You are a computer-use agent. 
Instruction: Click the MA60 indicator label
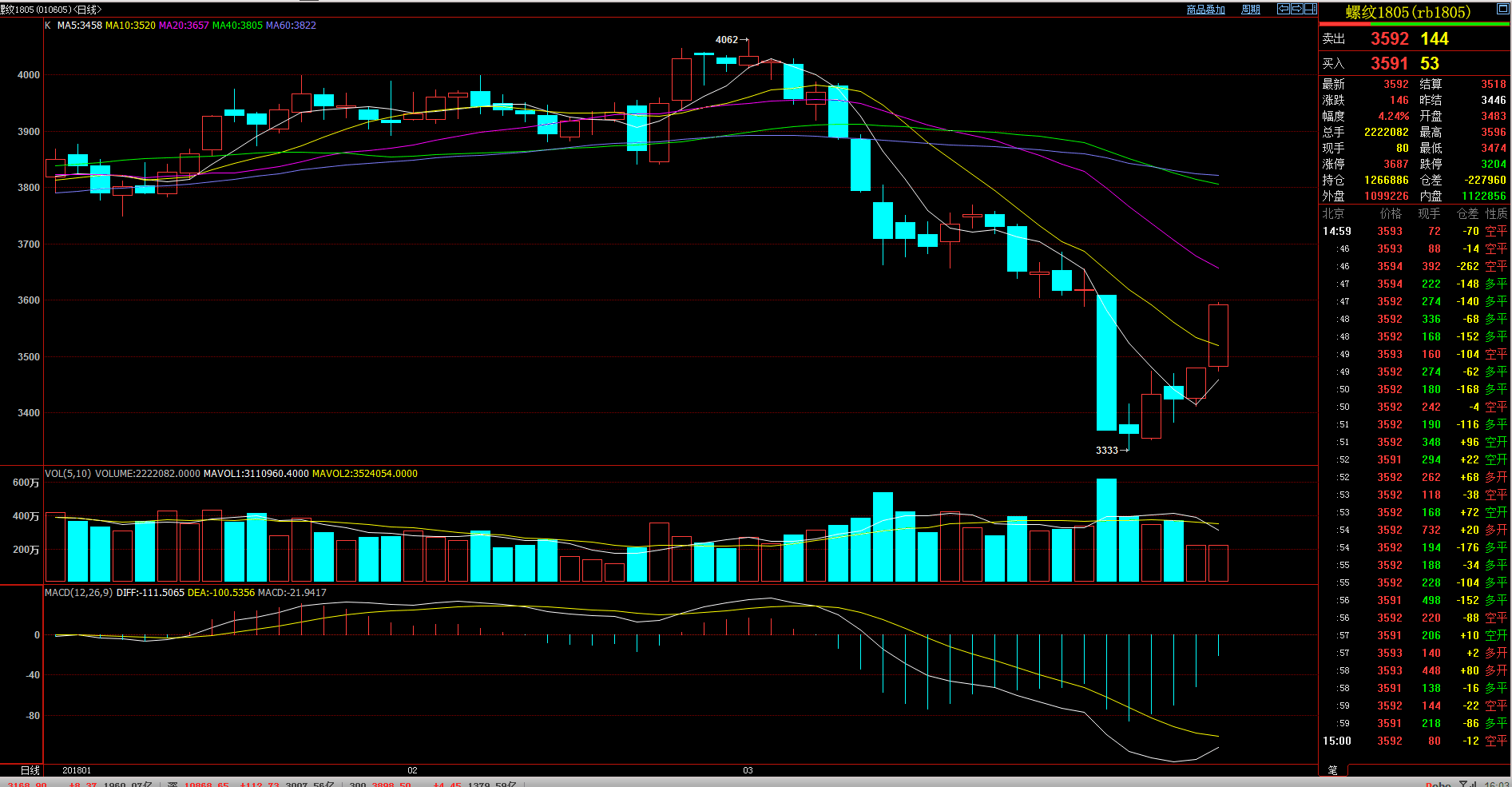coord(291,26)
